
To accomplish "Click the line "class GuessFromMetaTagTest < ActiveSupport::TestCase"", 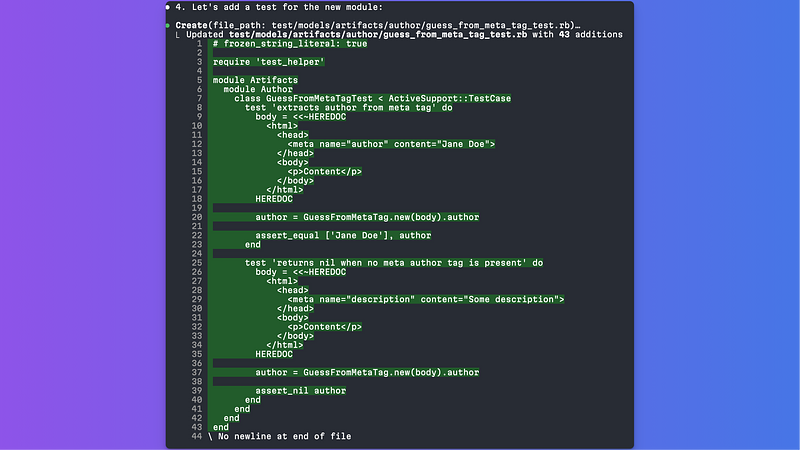I will tap(372, 98).
